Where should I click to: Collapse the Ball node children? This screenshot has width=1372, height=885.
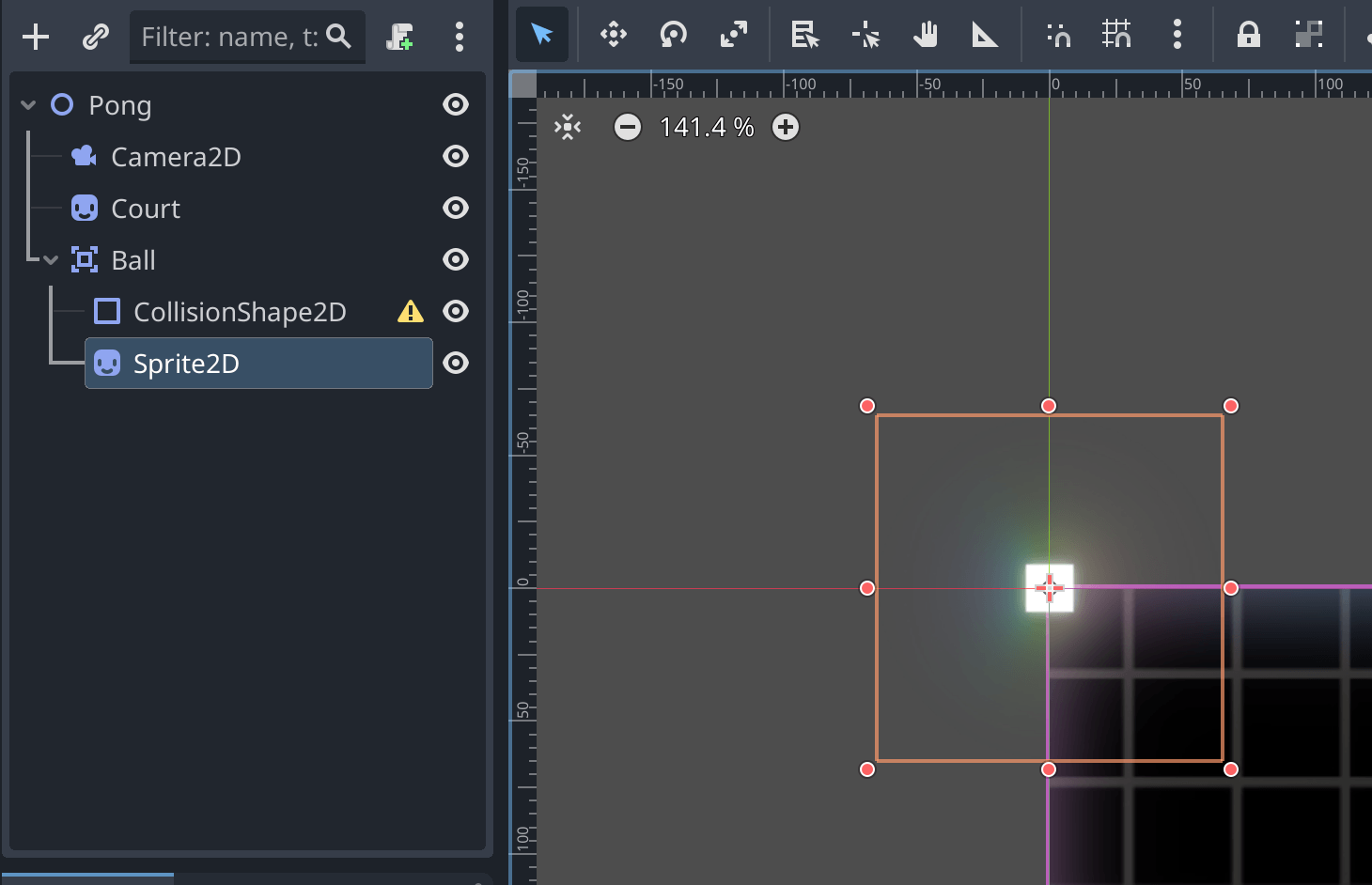[51, 260]
